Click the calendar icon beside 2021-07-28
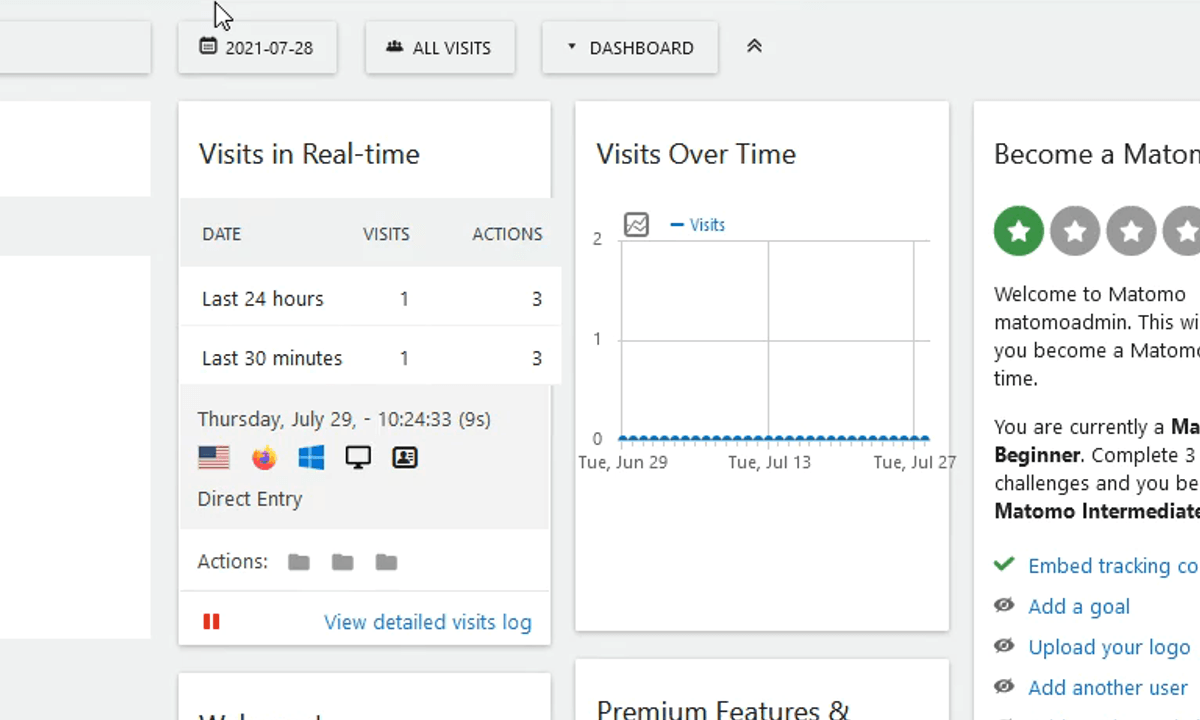 coord(208,46)
